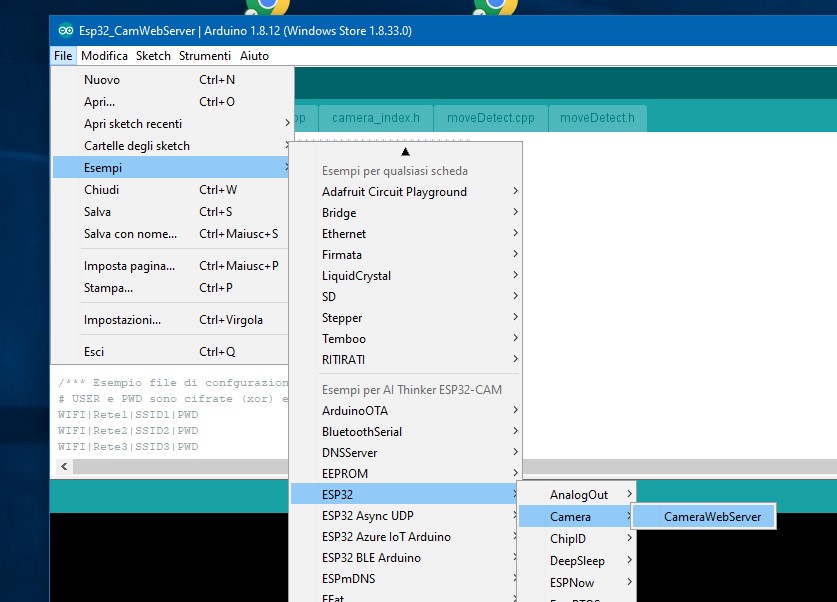This screenshot has width=837, height=602.
Task: Expand Cartelle degli sketch submenu
Action: [x=172, y=146]
